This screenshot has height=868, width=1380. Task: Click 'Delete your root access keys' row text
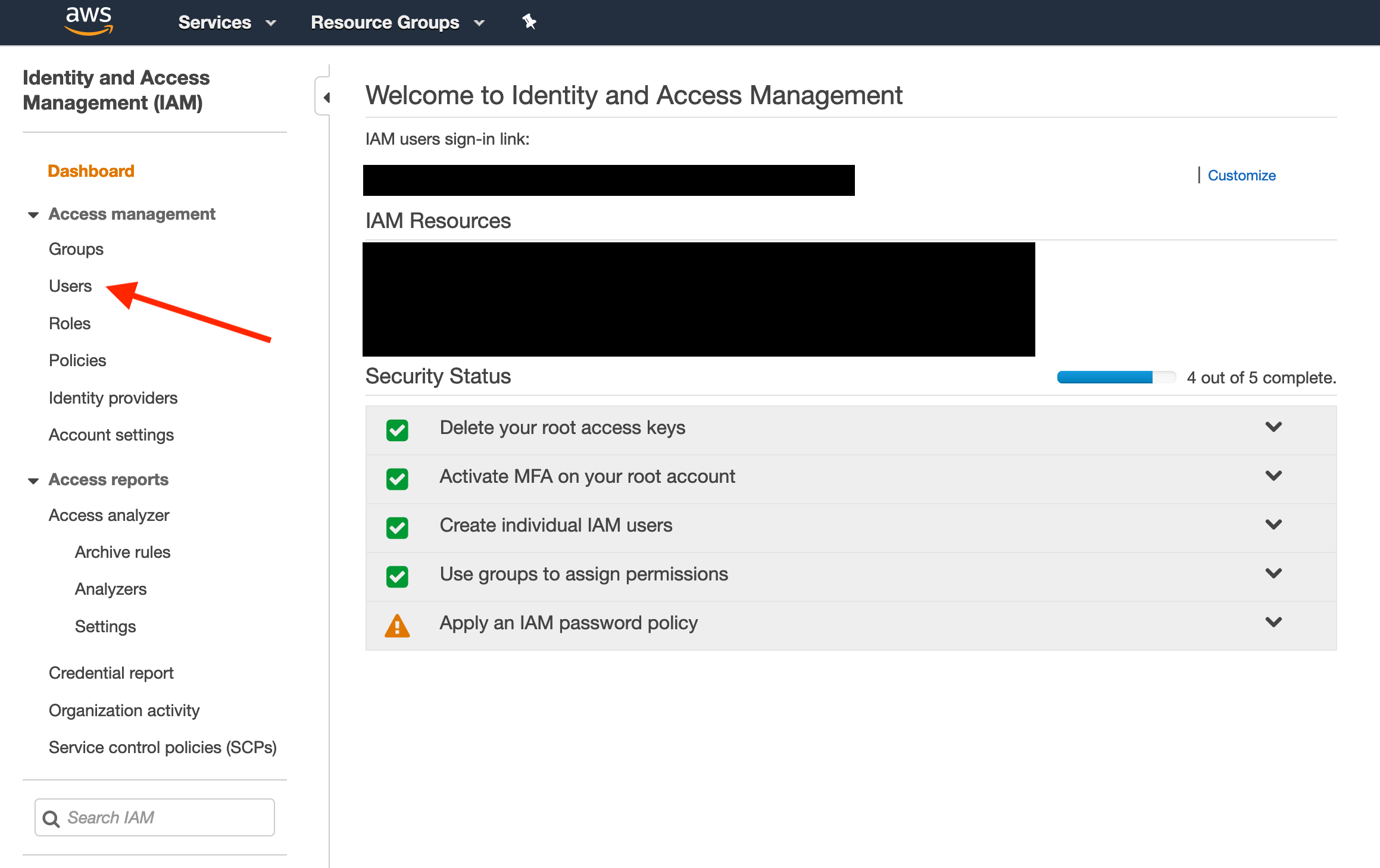(x=563, y=428)
